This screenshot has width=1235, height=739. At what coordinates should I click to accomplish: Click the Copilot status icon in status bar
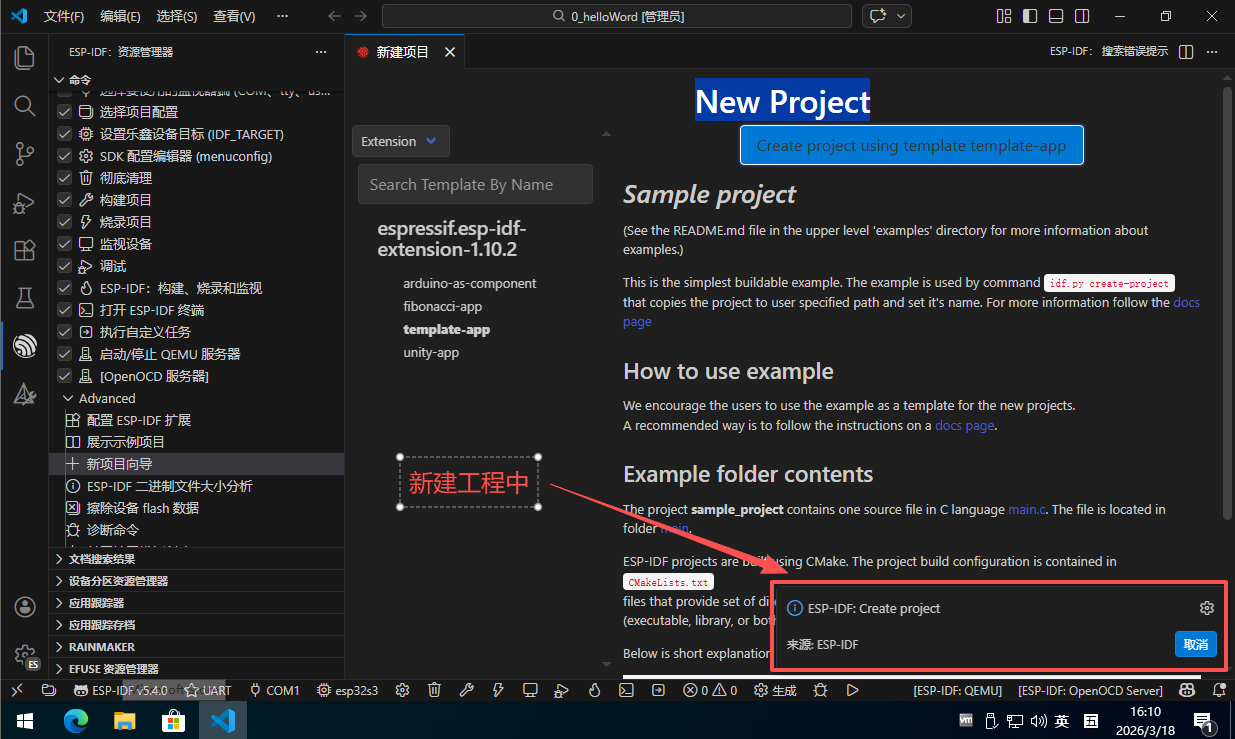click(1187, 690)
